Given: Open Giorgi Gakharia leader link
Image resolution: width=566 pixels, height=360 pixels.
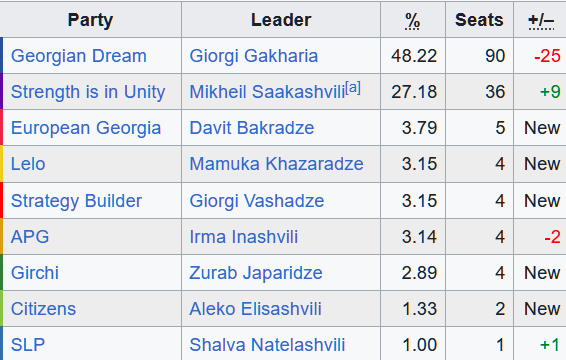Looking at the screenshot, I should pos(254,56).
